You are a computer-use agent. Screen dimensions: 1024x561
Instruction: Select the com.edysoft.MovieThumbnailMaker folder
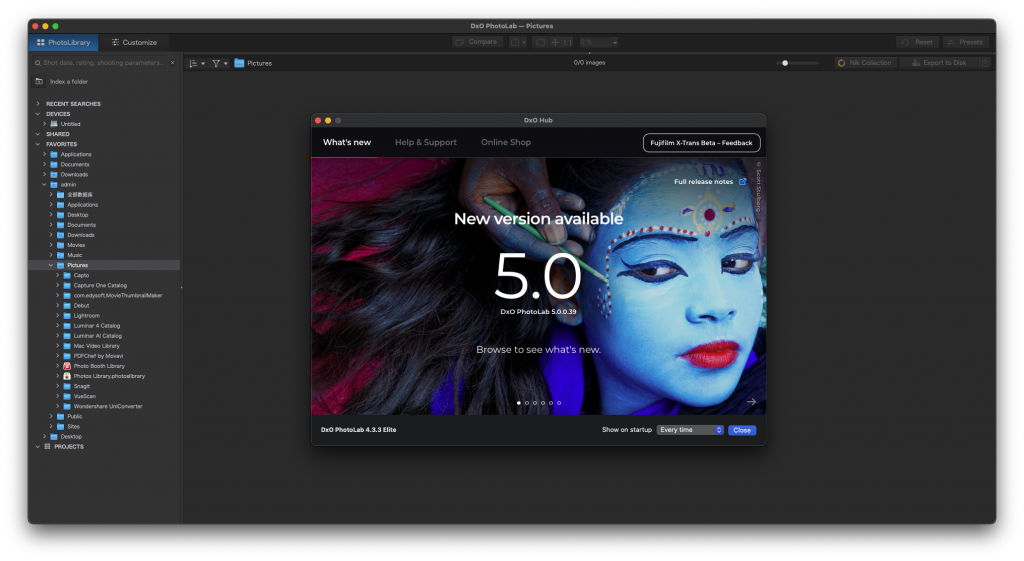pos(118,296)
